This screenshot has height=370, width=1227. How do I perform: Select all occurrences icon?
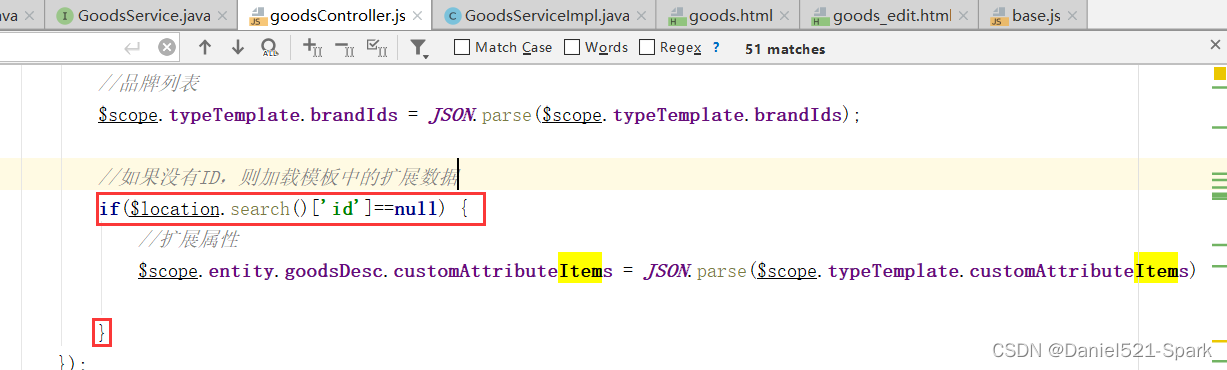coord(378,47)
